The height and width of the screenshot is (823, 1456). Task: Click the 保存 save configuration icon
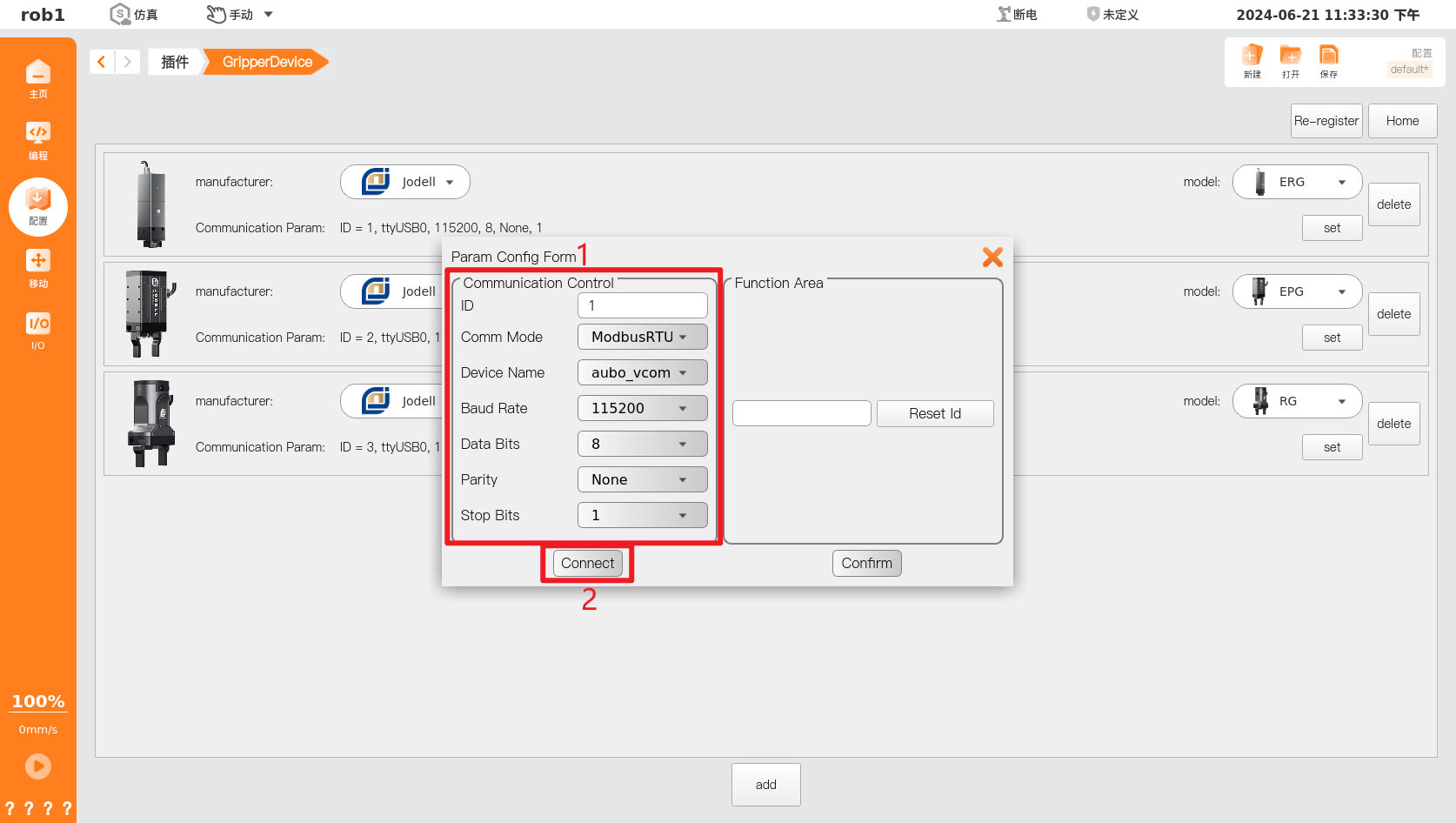click(x=1328, y=61)
